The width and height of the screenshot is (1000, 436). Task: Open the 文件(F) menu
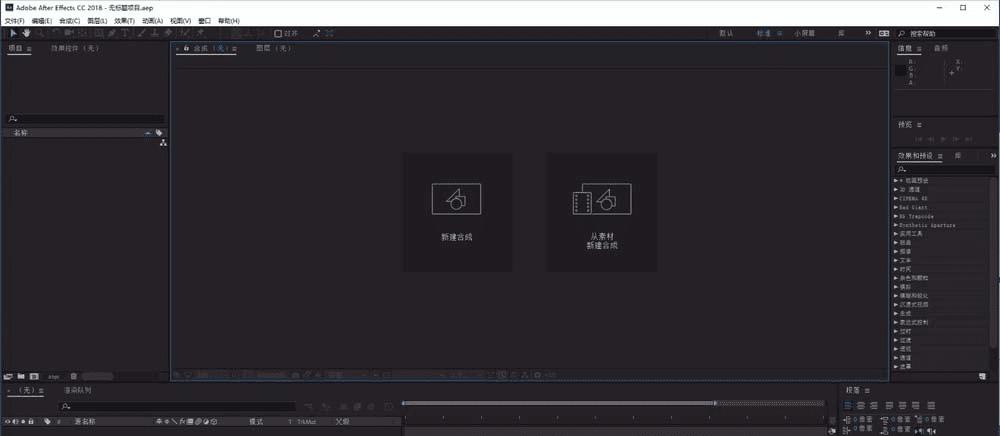[x=14, y=21]
